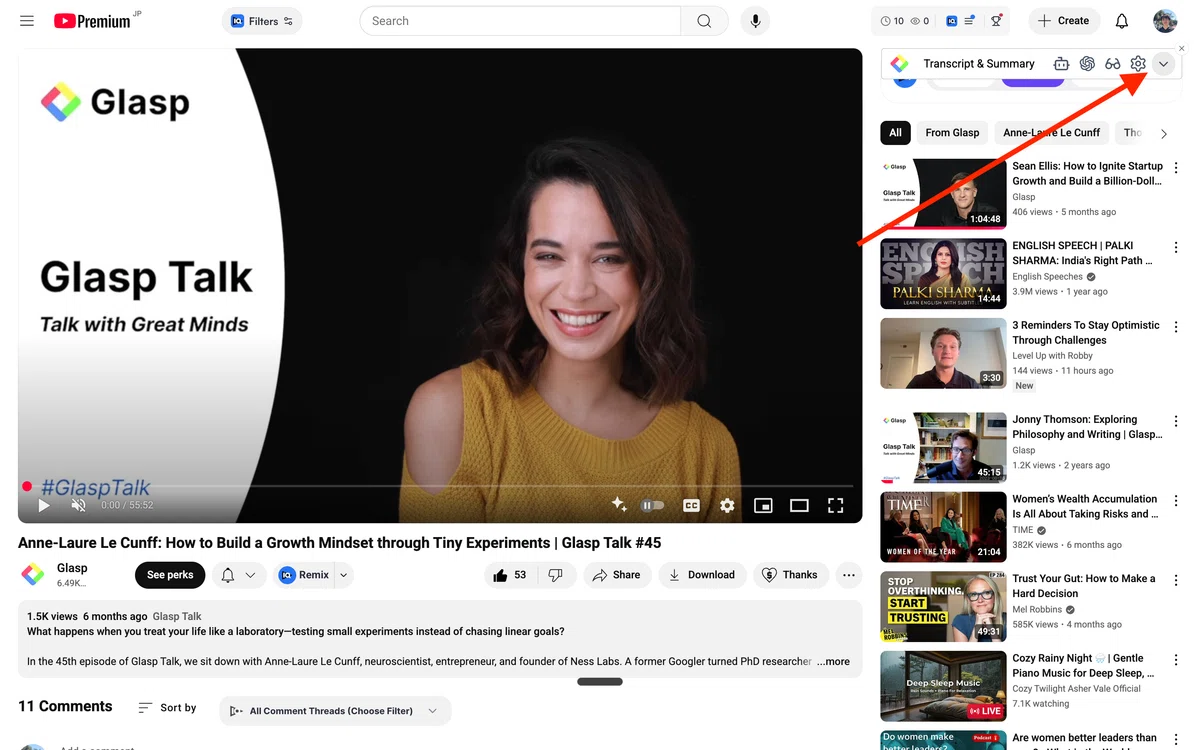Click into the Search field

(x=520, y=21)
